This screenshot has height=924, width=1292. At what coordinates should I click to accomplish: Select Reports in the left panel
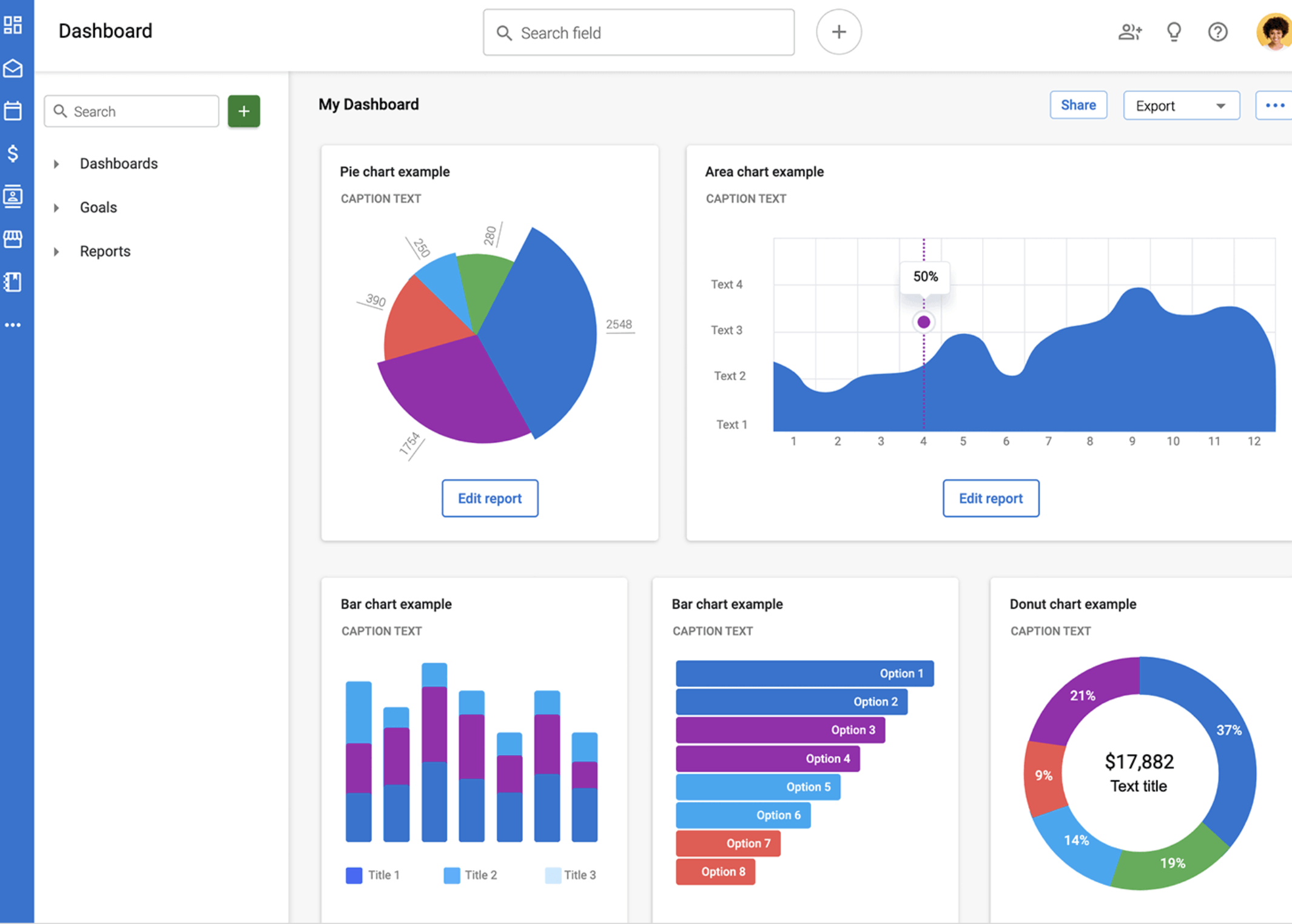[x=104, y=251]
